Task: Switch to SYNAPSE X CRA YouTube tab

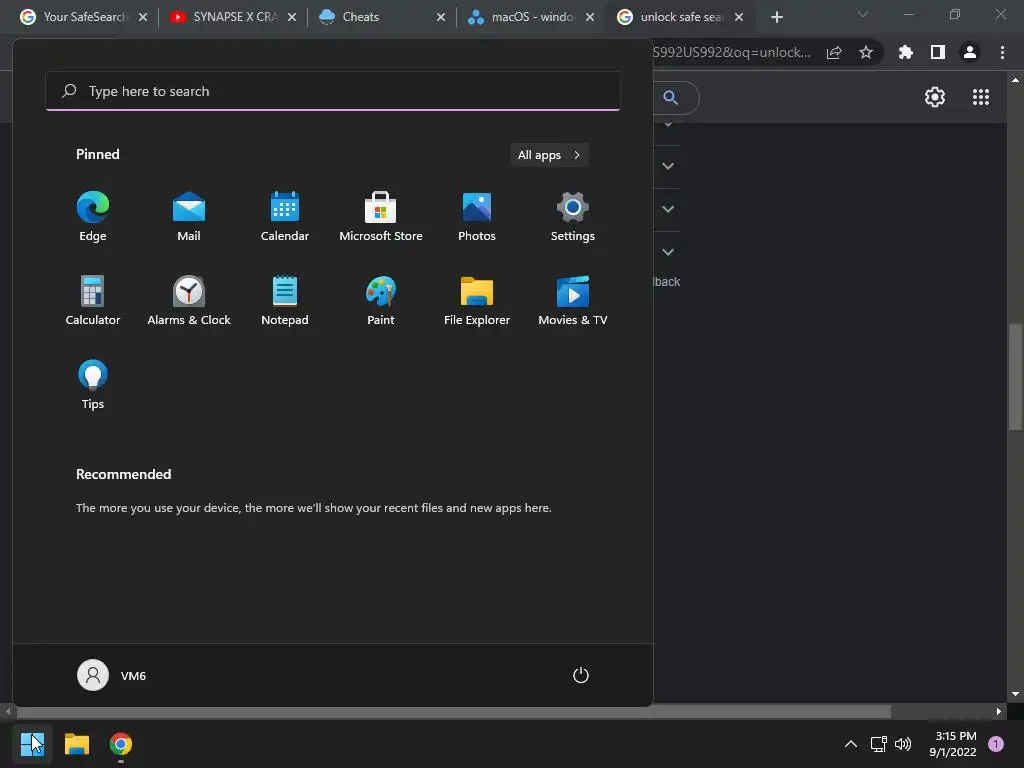Action: [234, 17]
